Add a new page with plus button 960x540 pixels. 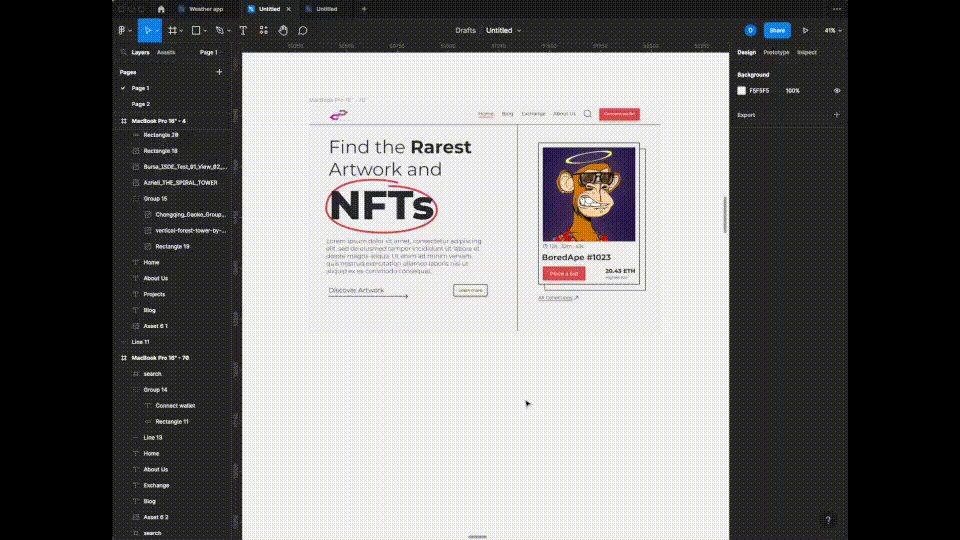pos(219,72)
